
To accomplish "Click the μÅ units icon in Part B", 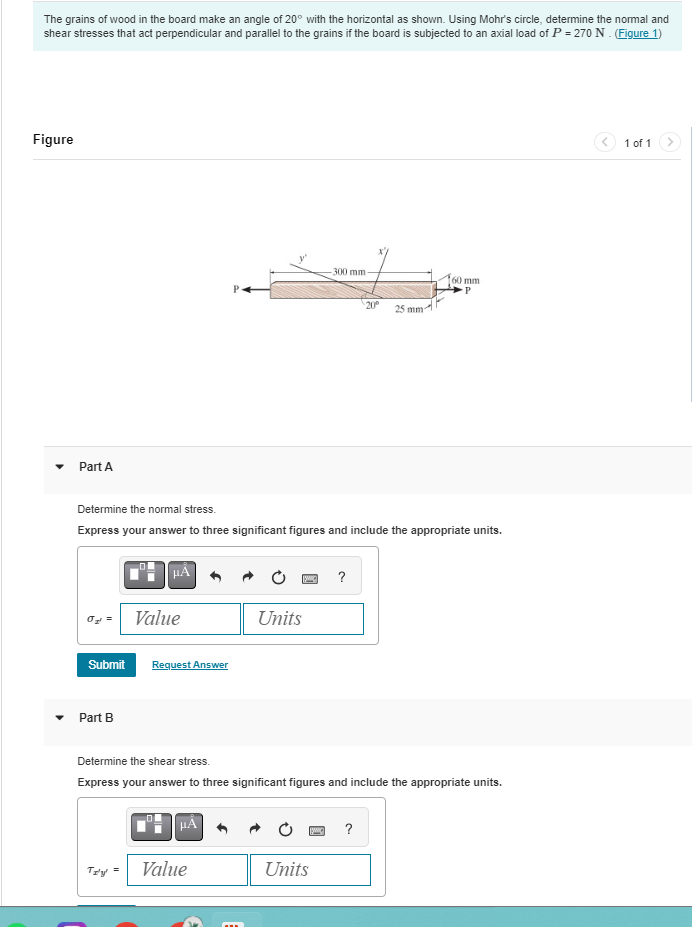I will point(188,827).
